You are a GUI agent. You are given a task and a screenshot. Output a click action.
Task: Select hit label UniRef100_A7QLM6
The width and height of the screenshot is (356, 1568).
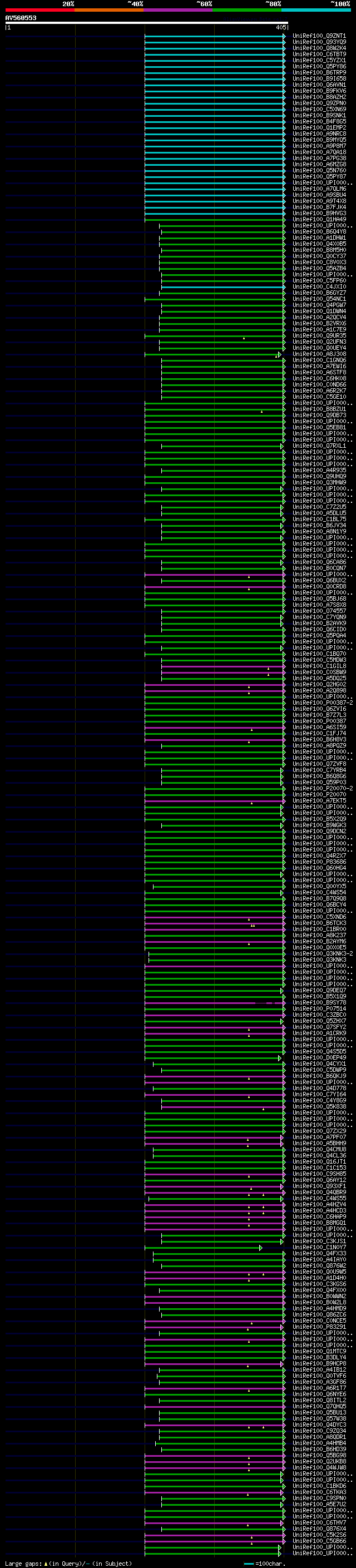tap(319, 189)
